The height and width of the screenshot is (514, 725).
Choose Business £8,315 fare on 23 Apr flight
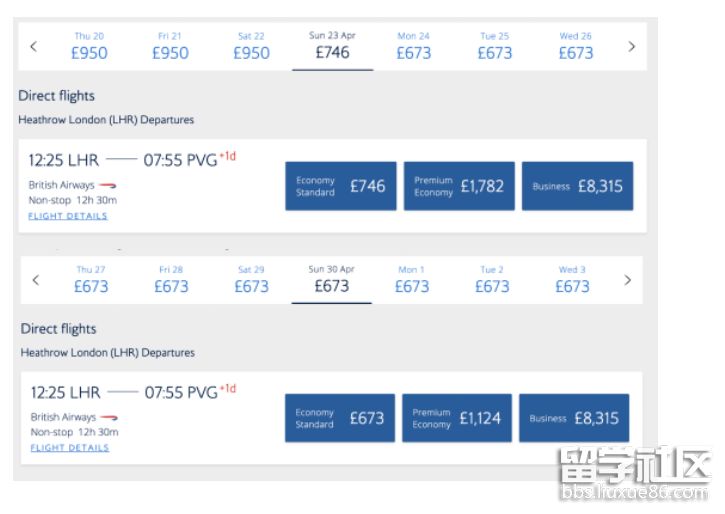coord(578,186)
